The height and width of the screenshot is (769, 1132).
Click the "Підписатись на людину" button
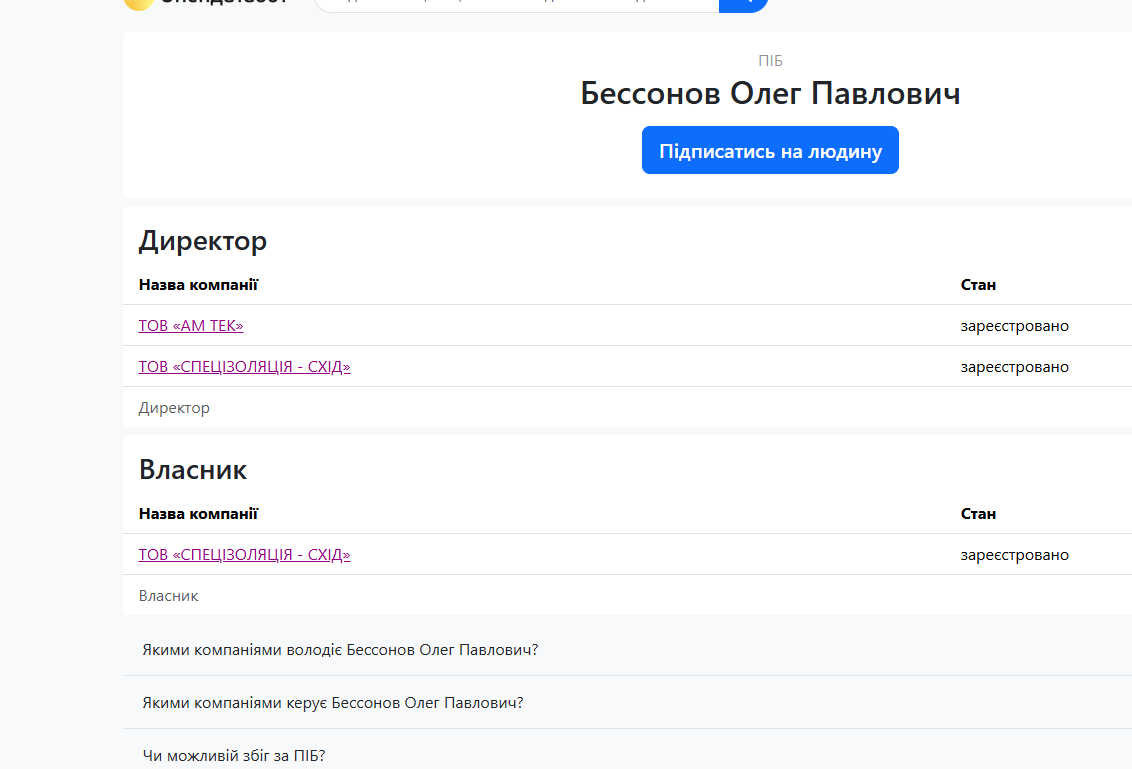tap(770, 150)
